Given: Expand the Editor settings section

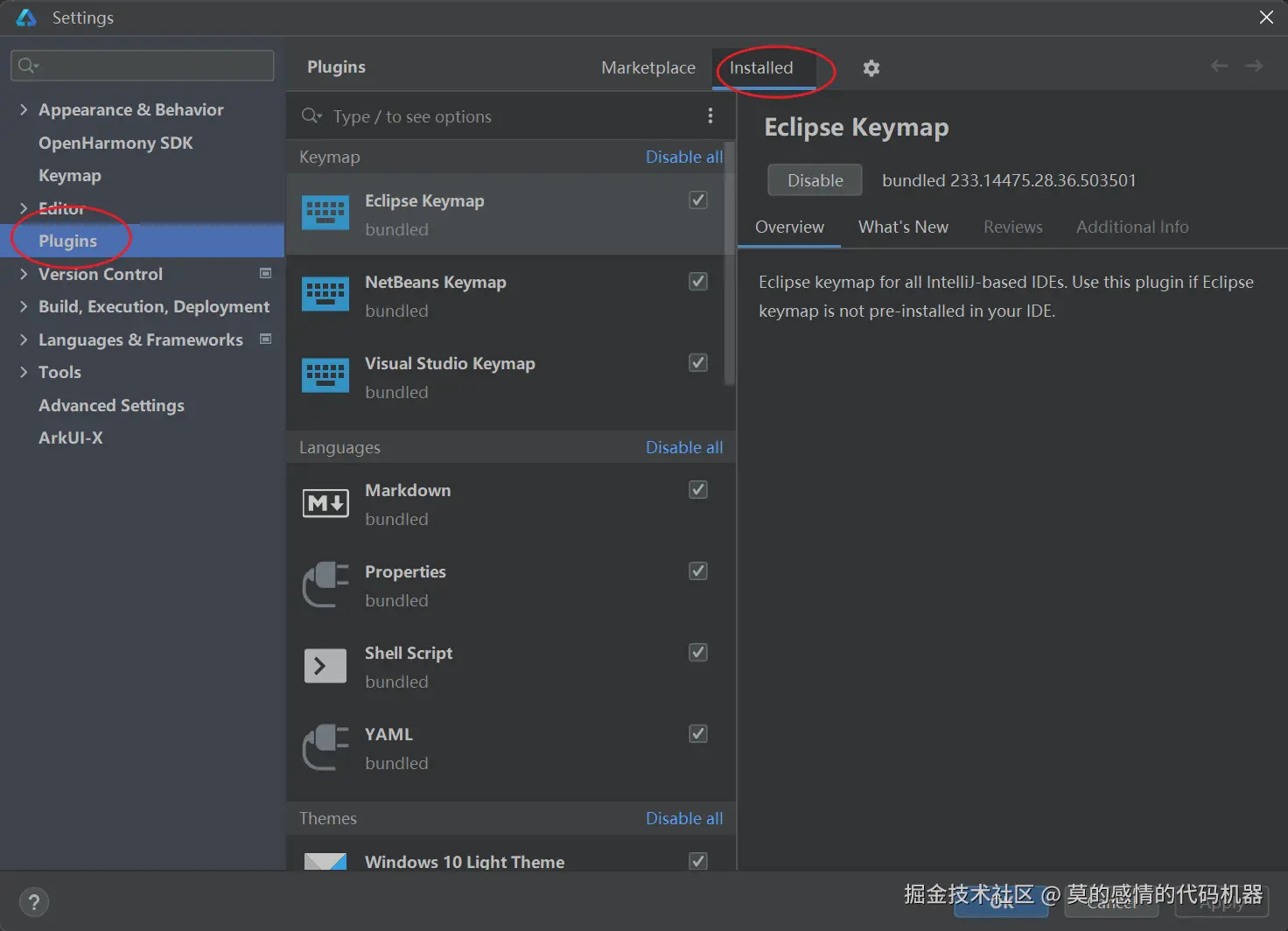Looking at the screenshot, I should (24, 208).
